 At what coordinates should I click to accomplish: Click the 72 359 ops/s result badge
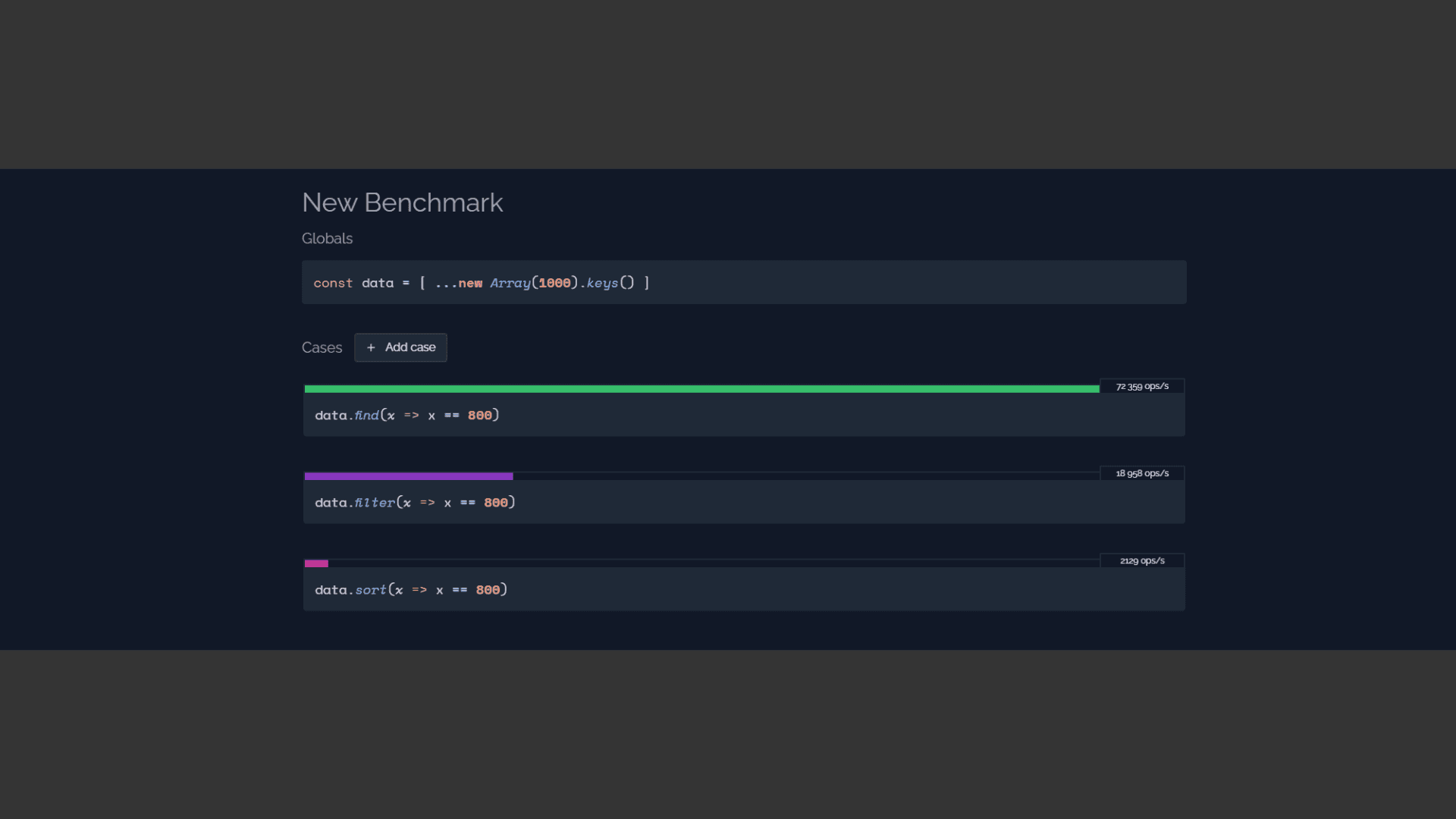point(1142,386)
